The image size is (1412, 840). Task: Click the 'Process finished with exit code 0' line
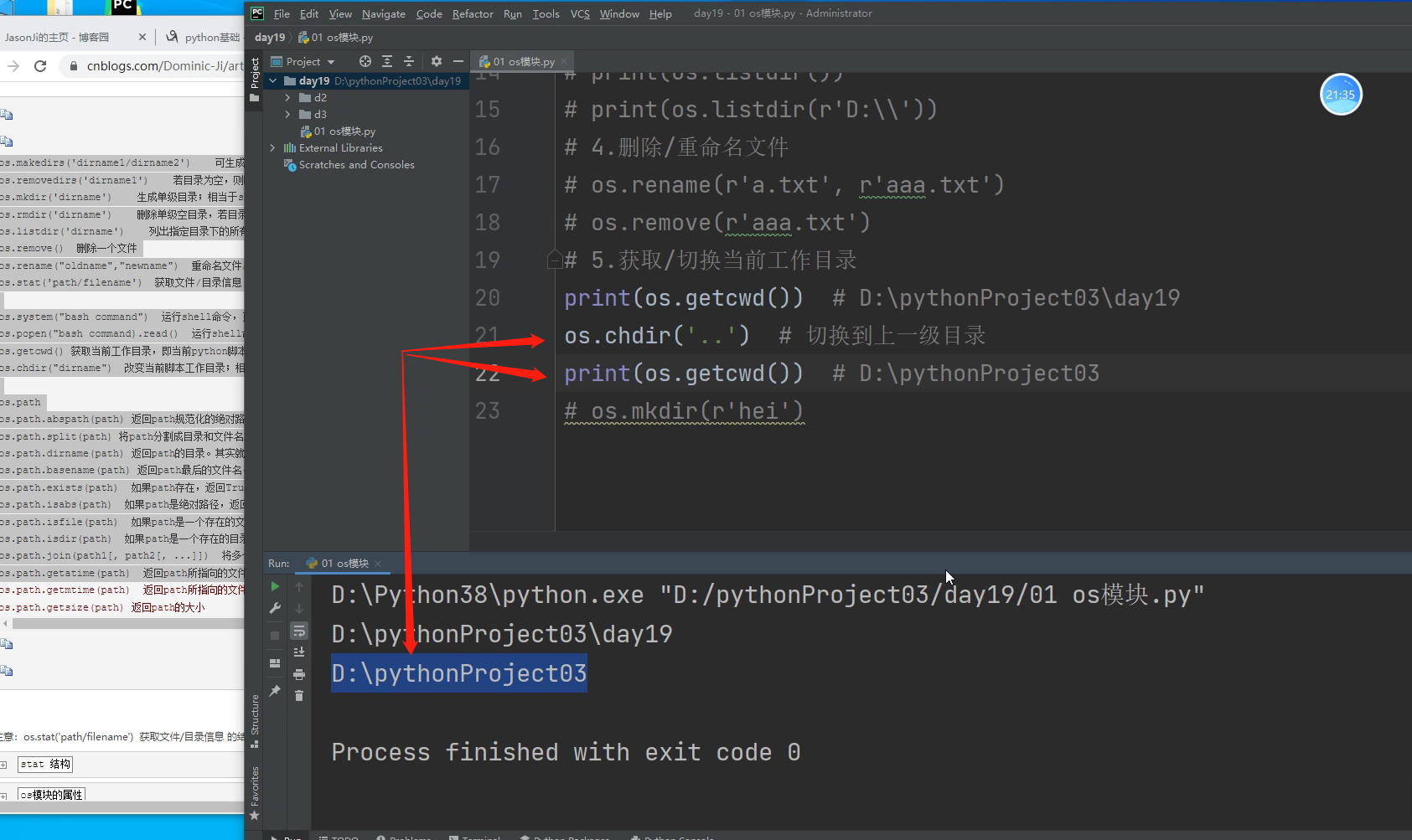566,752
